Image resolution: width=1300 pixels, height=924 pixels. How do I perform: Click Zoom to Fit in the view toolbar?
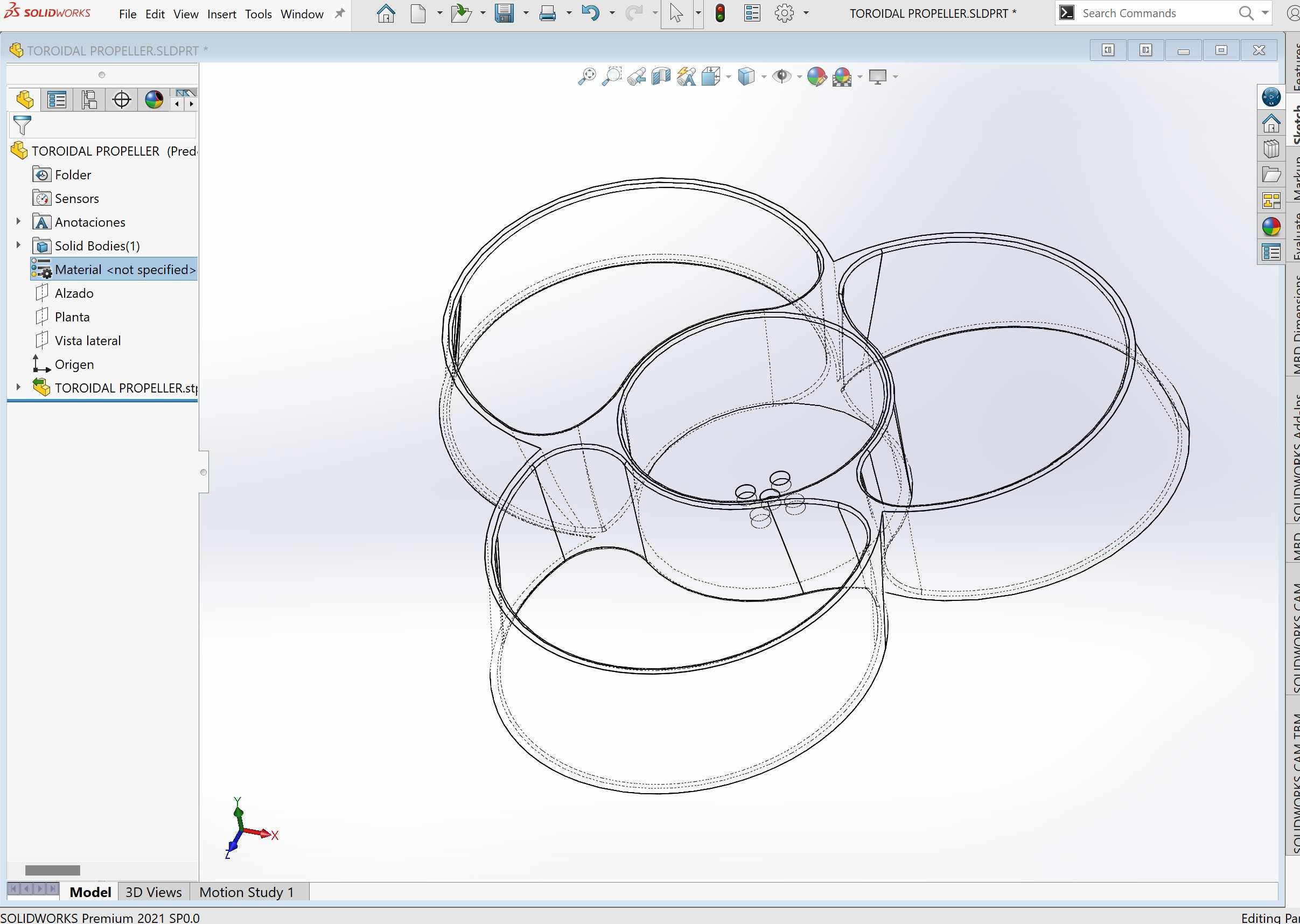tap(586, 76)
